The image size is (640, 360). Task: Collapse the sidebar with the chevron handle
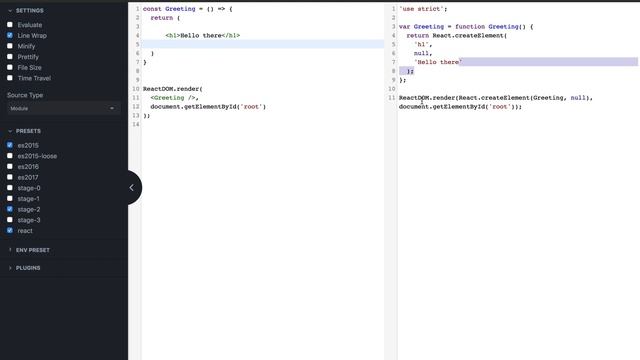click(x=132, y=188)
